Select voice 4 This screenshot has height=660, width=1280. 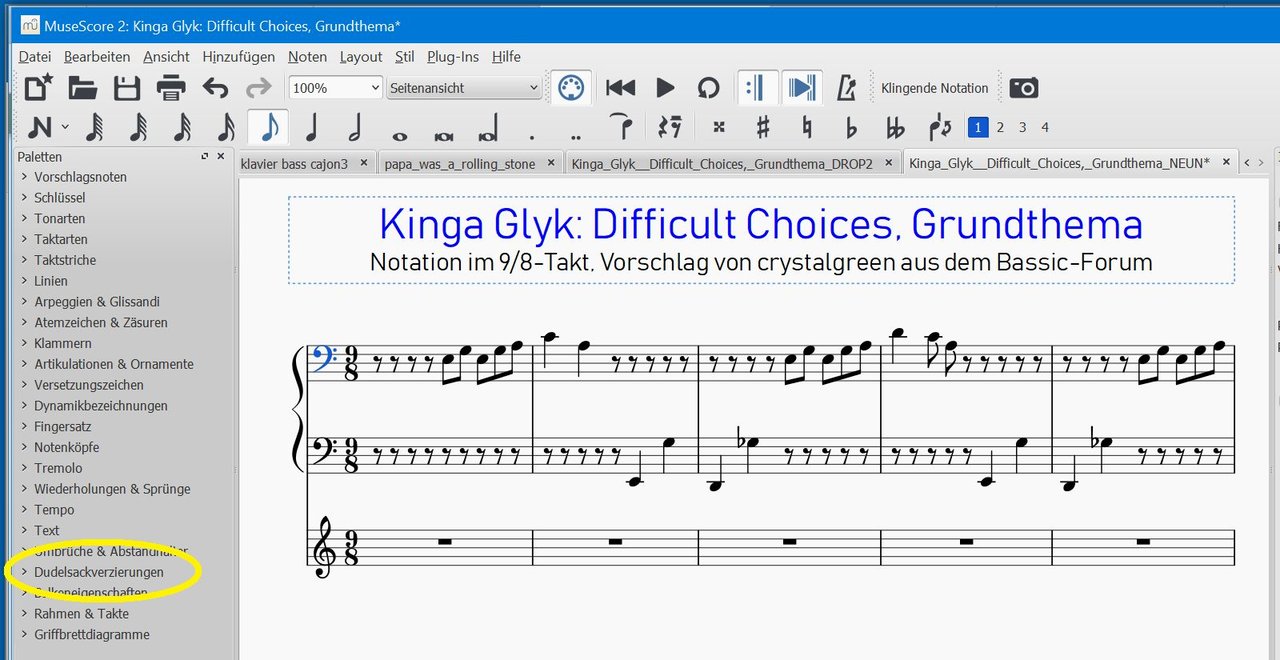pyautogui.click(x=1045, y=127)
